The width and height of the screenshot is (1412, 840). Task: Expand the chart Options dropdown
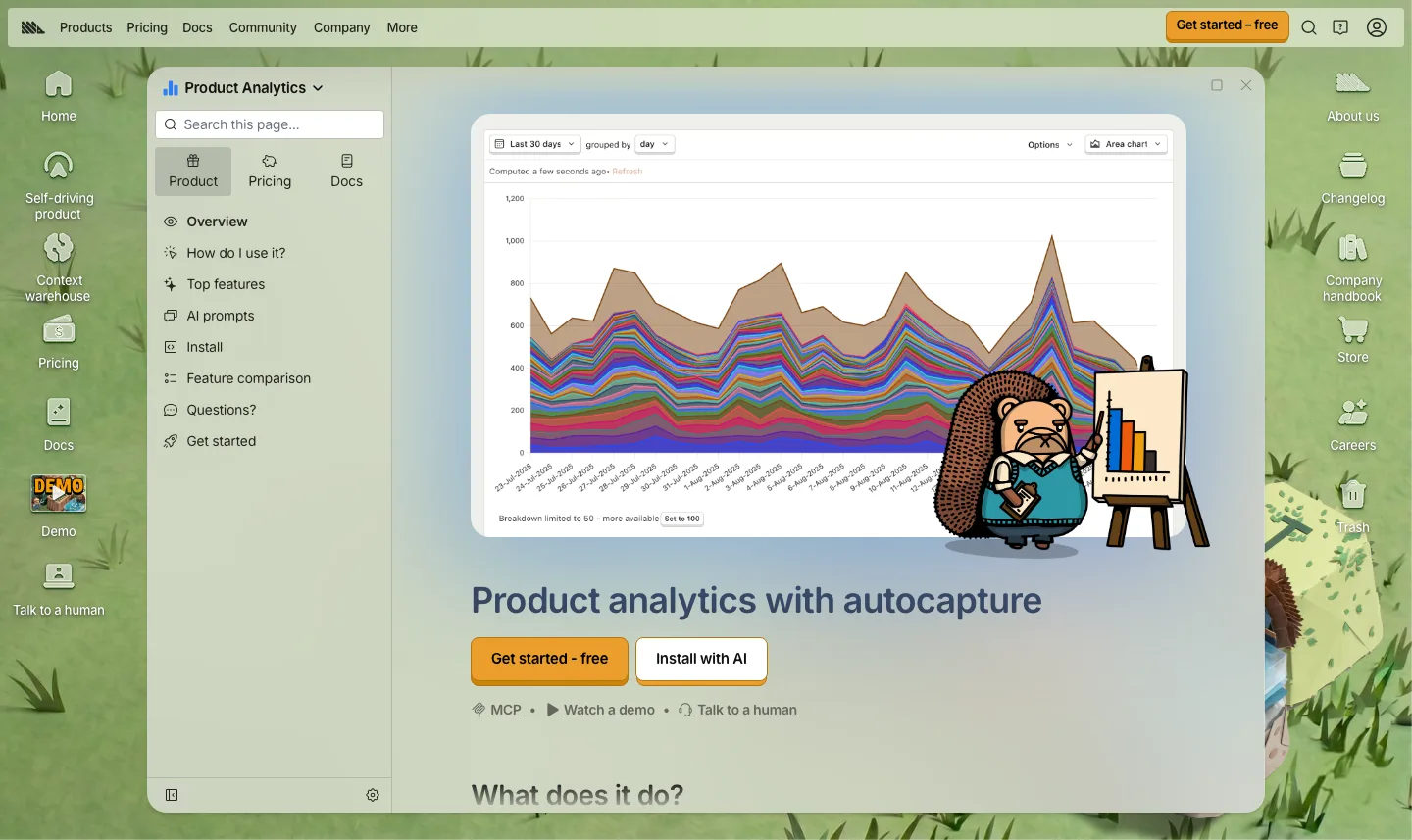click(x=1050, y=145)
